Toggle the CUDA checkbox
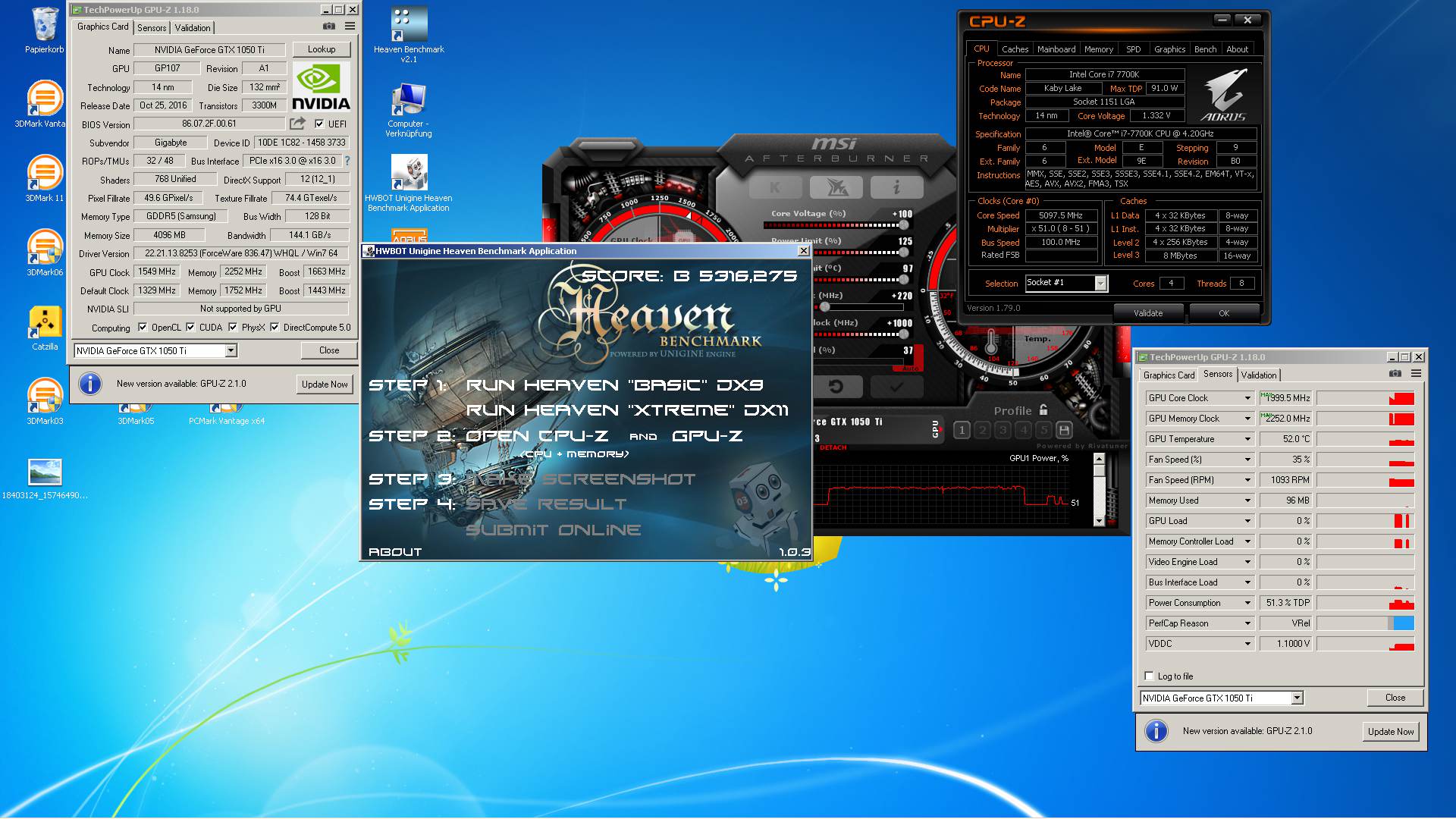The height and width of the screenshot is (819, 1456). point(190,328)
